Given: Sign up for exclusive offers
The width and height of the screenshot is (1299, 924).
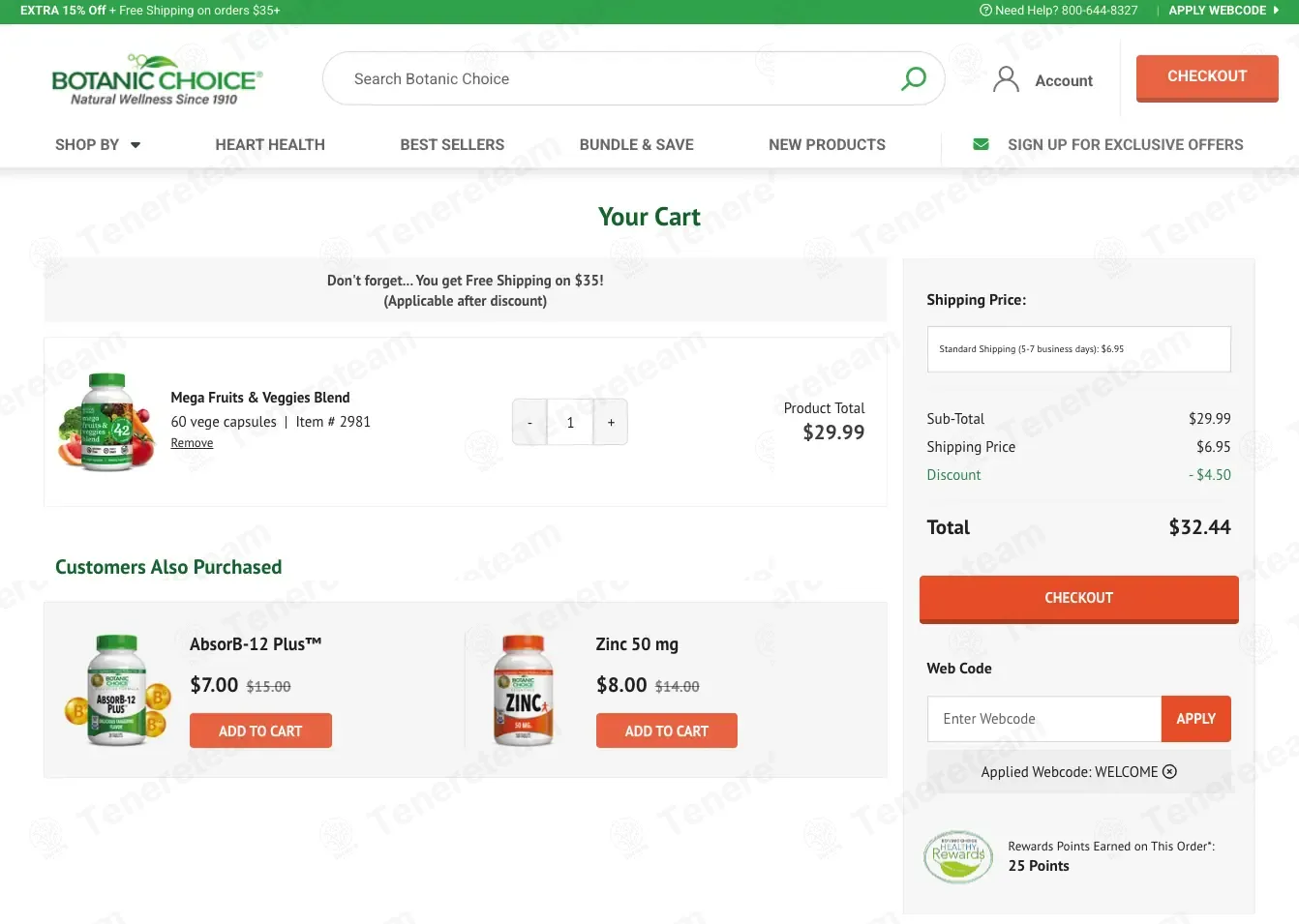Looking at the screenshot, I should pyautogui.click(x=1125, y=145).
